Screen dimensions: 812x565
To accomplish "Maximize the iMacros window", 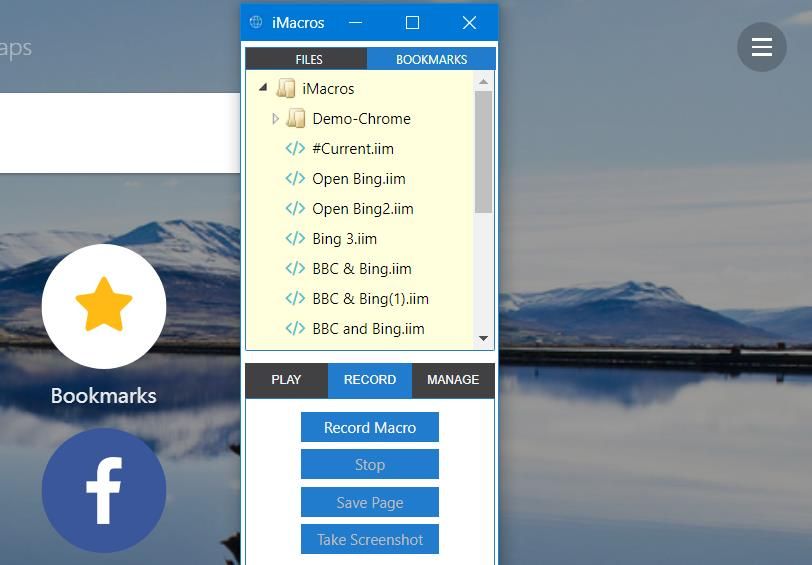I will 412,23.
